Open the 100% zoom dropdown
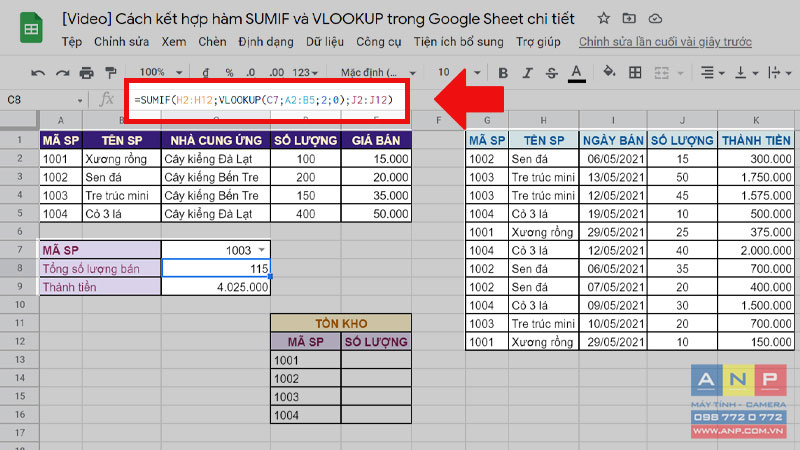Screen dimensions: 800x450 pyautogui.click(x=161, y=72)
